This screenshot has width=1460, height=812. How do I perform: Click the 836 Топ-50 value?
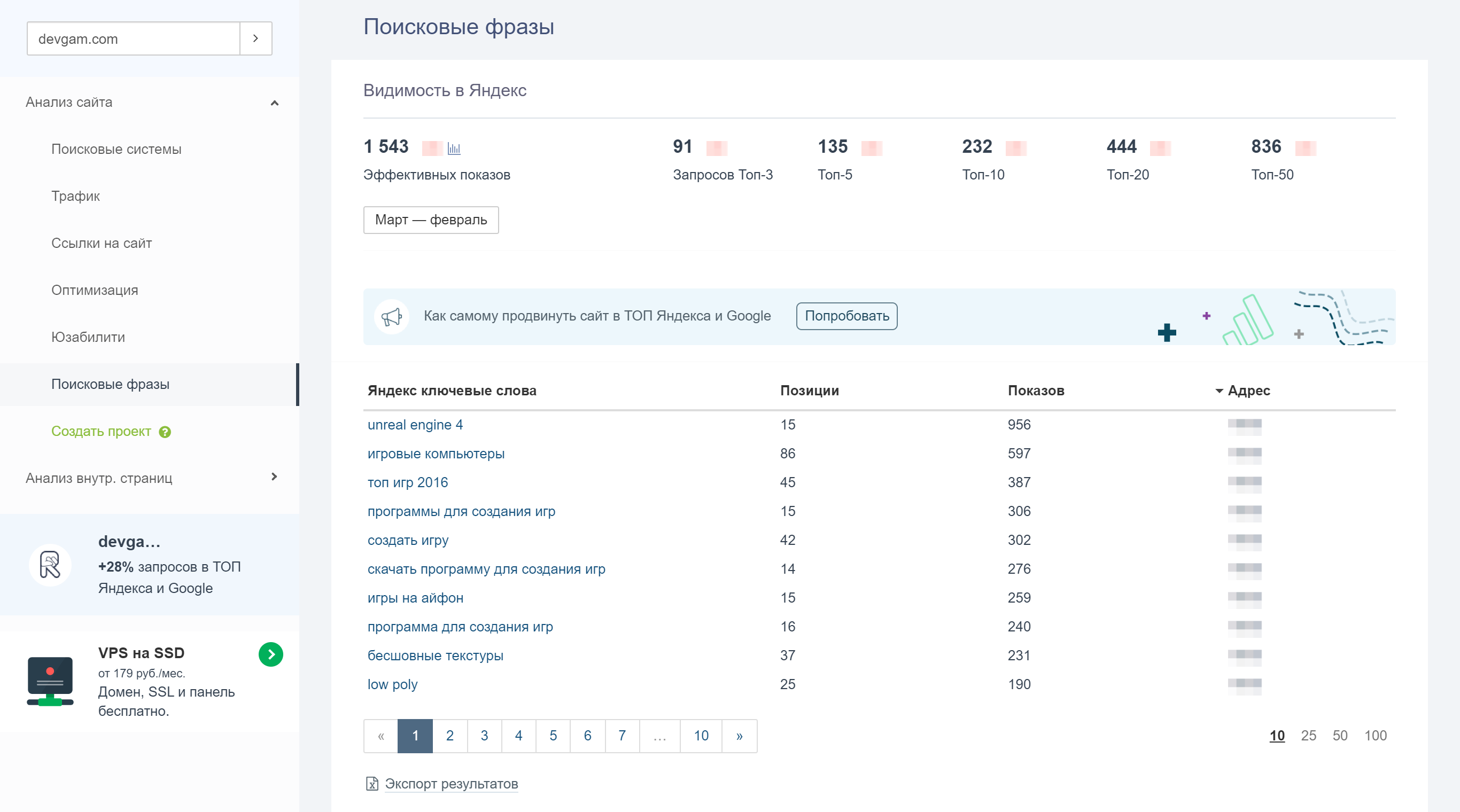pyautogui.click(x=1266, y=147)
